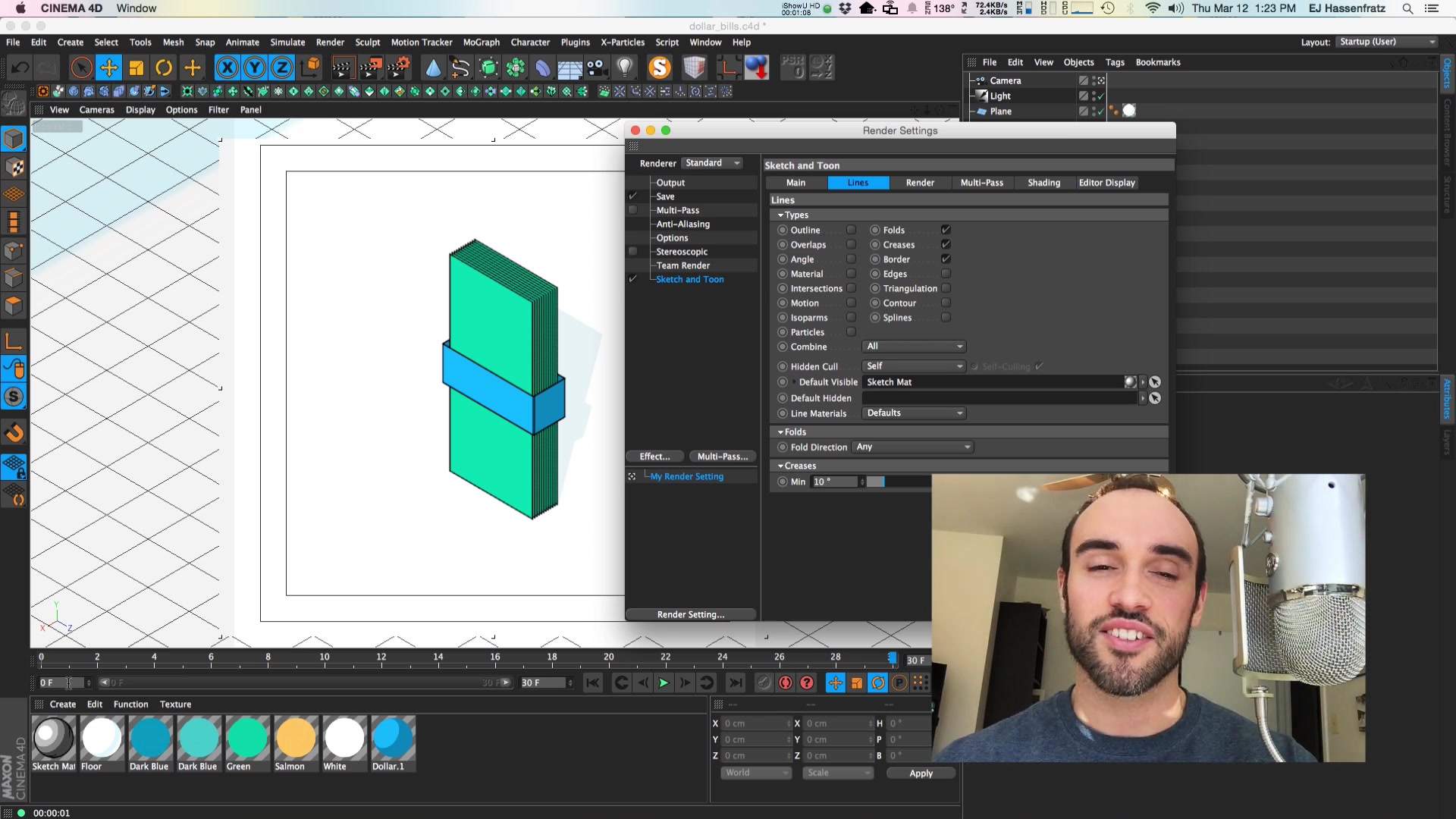Enable the Creases checkbox under Types

(x=945, y=244)
